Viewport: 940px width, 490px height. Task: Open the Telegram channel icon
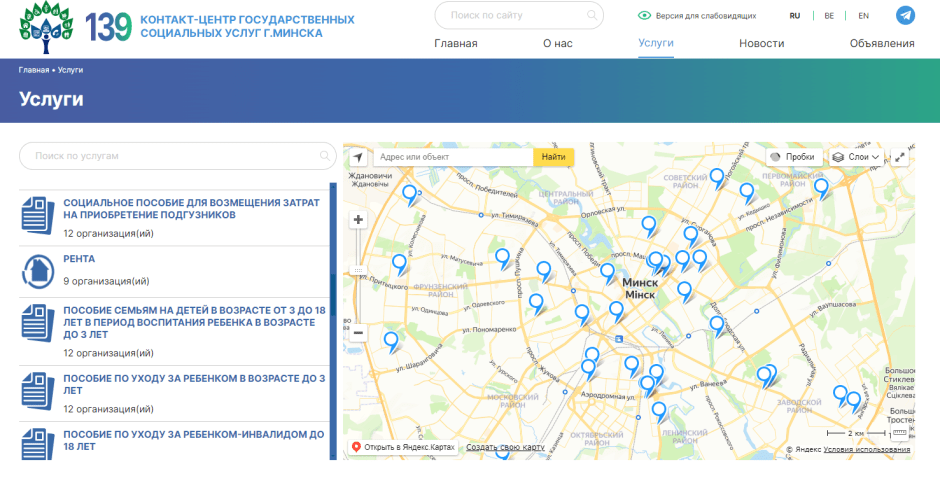905,16
